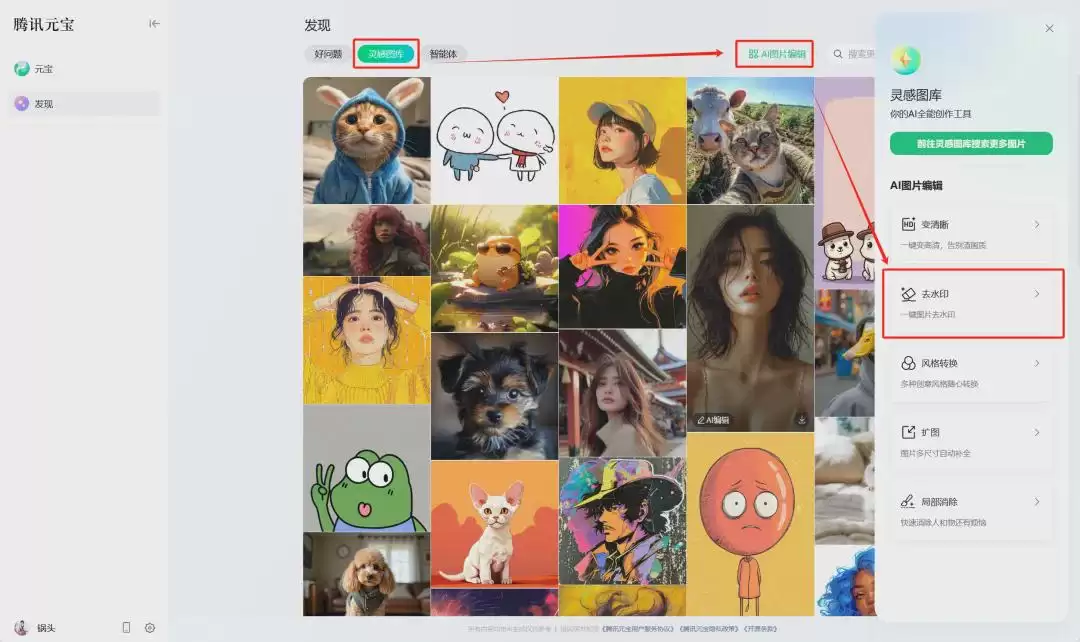
Task: Click the phone icon beside username
Action: pos(126,628)
